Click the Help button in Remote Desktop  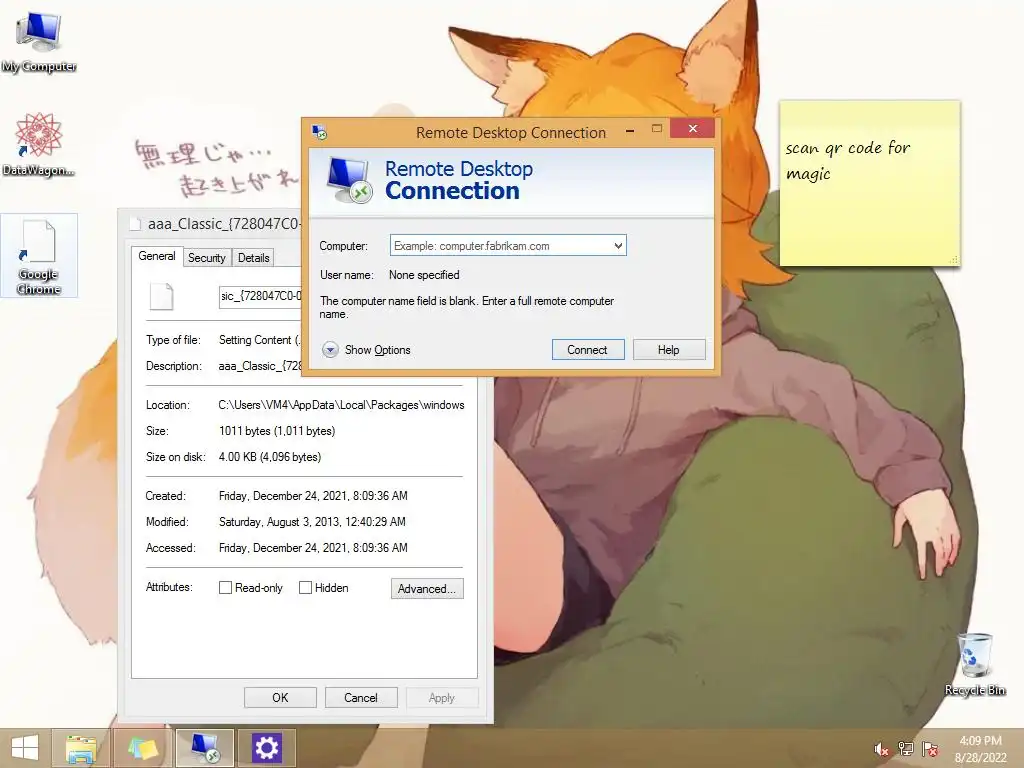(x=669, y=350)
